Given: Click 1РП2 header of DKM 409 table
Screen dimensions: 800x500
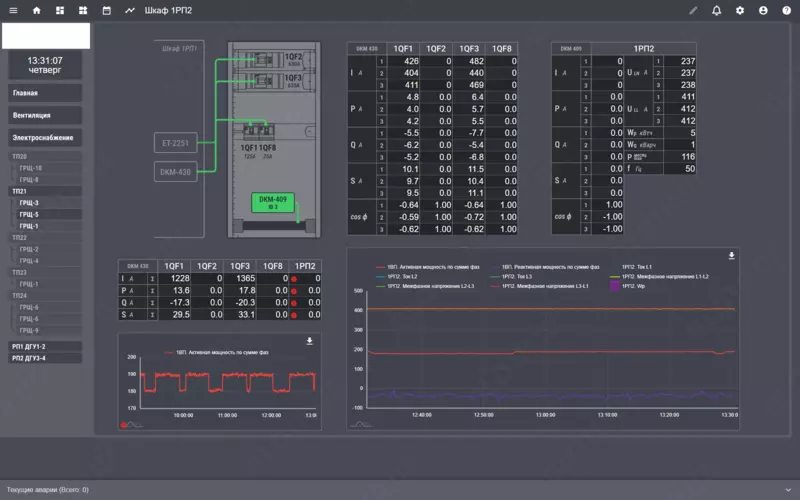Looking at the screenshot, I should point(643,48).
